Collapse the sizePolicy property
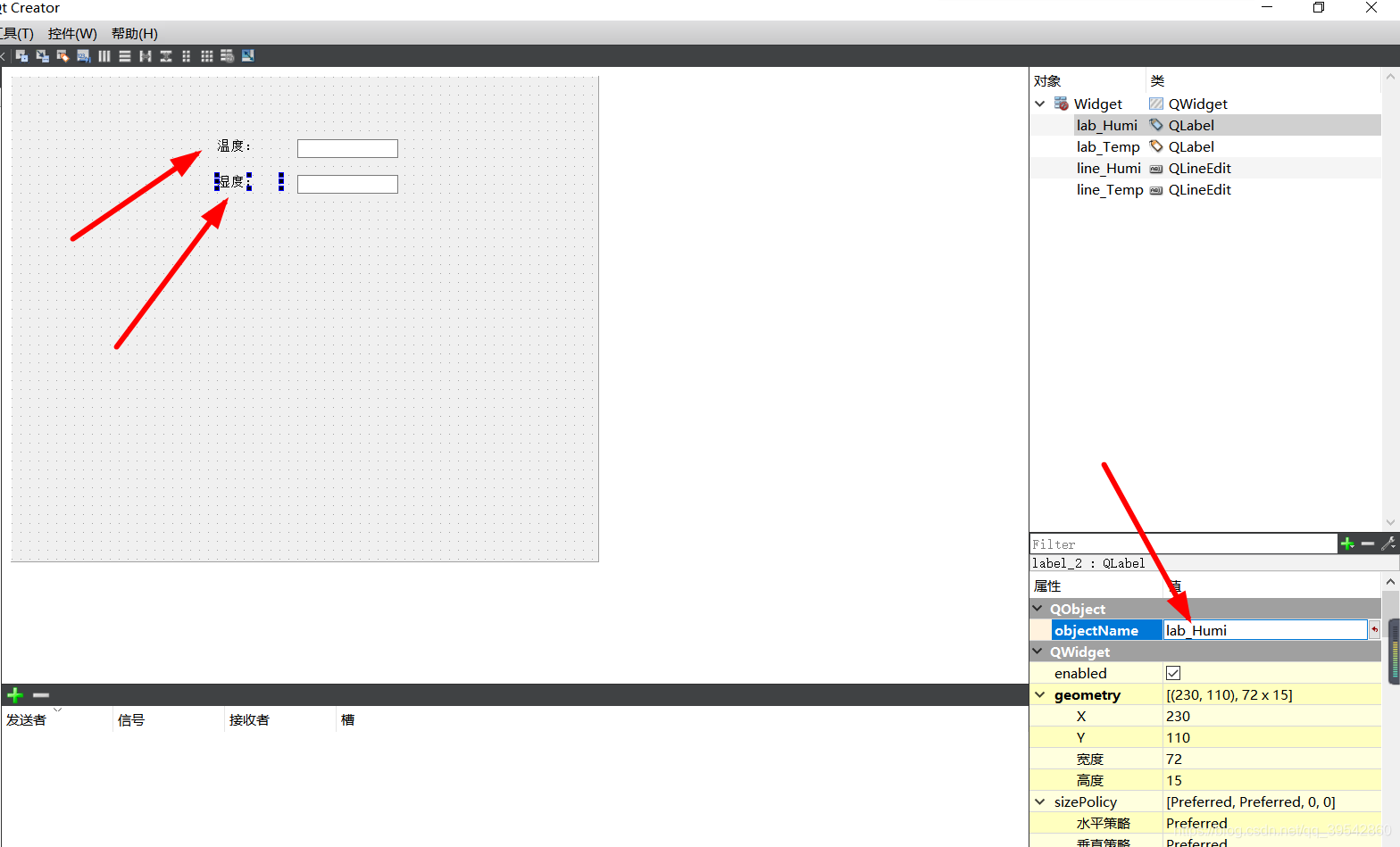The image size is (1400, 847). (x=1040, y=801)
